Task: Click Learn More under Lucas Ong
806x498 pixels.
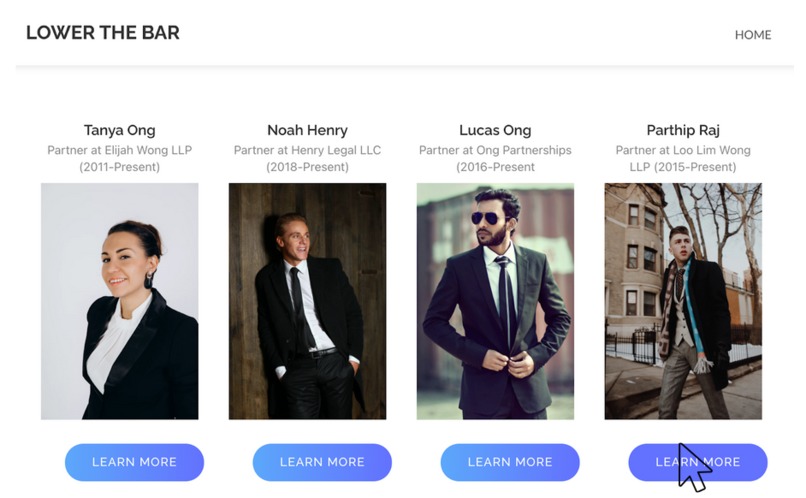Action: 510,462
